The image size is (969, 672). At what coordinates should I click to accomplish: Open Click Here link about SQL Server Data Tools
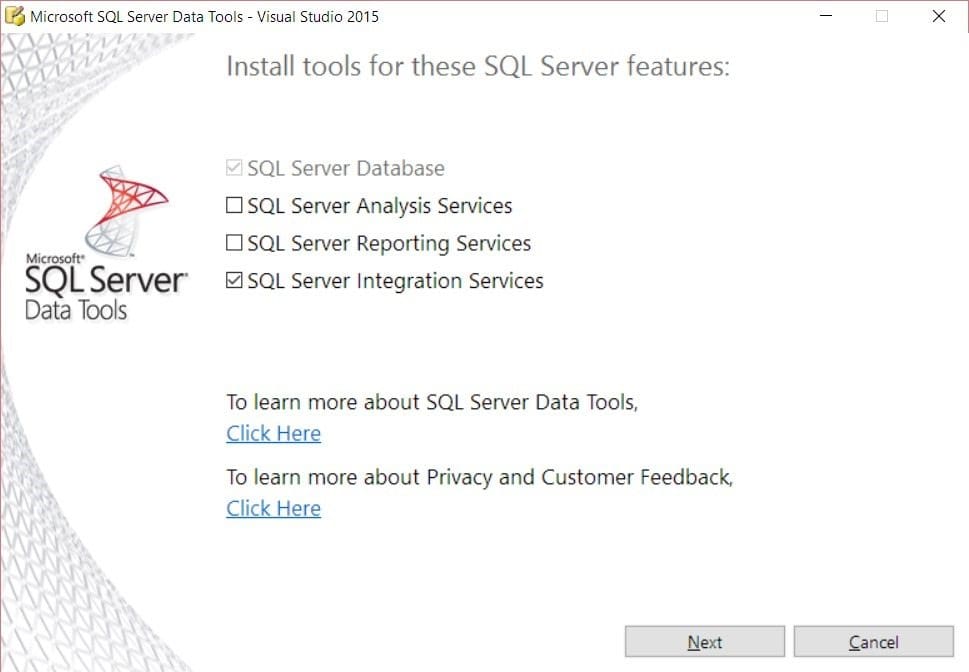coord(274,433)
